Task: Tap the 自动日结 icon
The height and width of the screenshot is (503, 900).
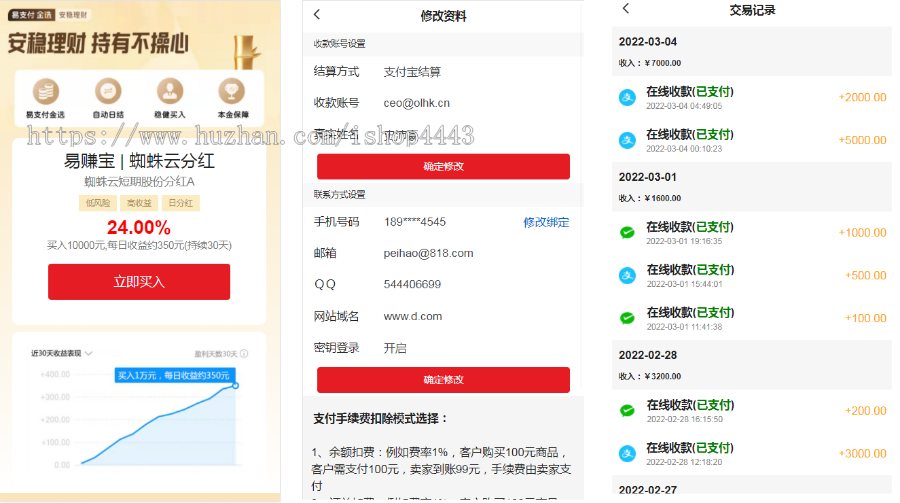Action: coord(108,91)
